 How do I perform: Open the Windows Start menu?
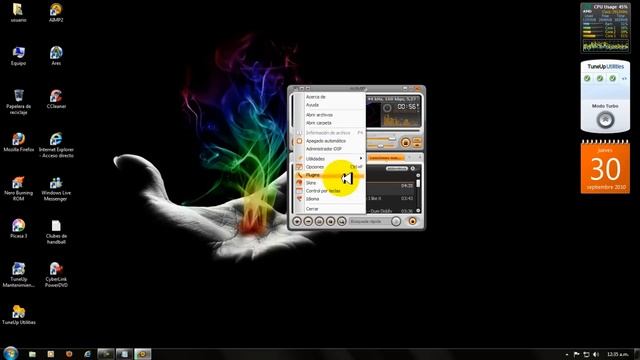click(11, 353)
